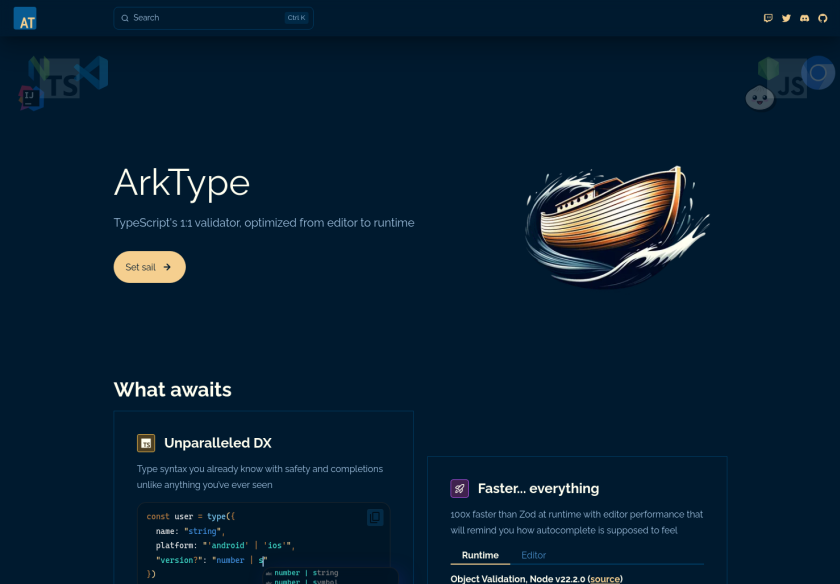Click the rocket icon beside Faster... everything
Screen dimensions: 840x584
[x=459, y=489]
